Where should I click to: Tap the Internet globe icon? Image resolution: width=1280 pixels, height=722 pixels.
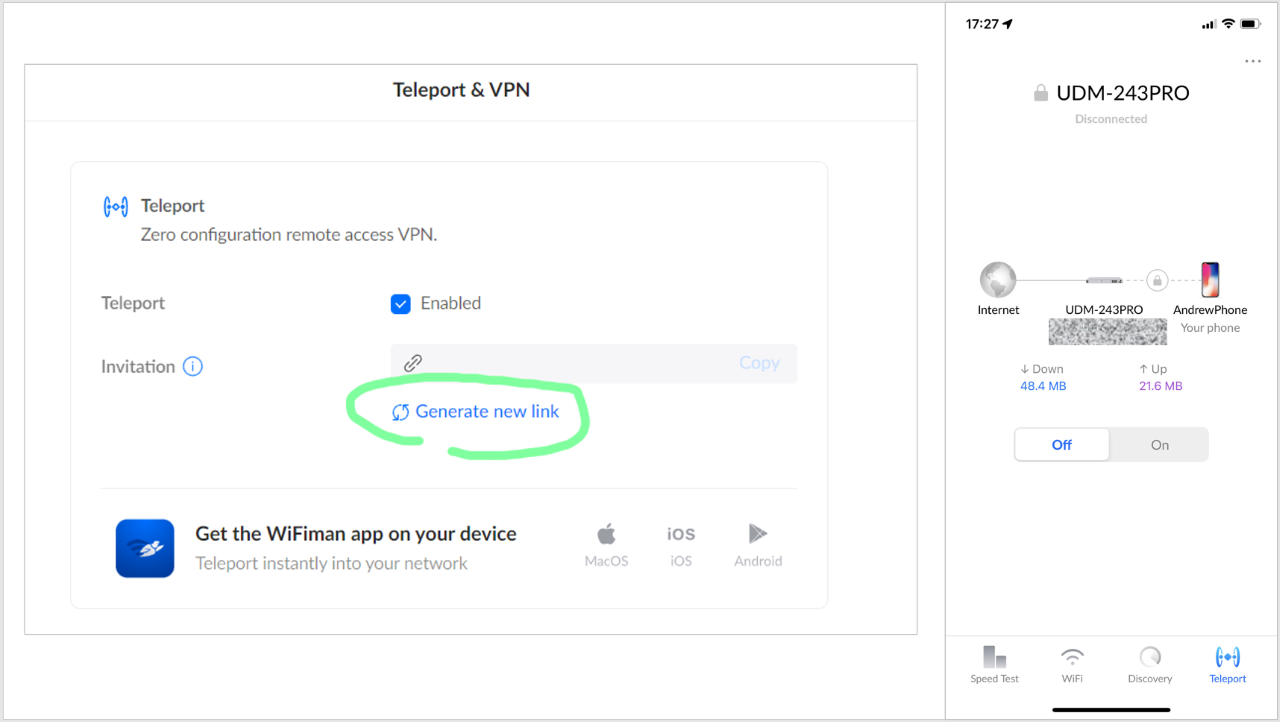point(998,280)
